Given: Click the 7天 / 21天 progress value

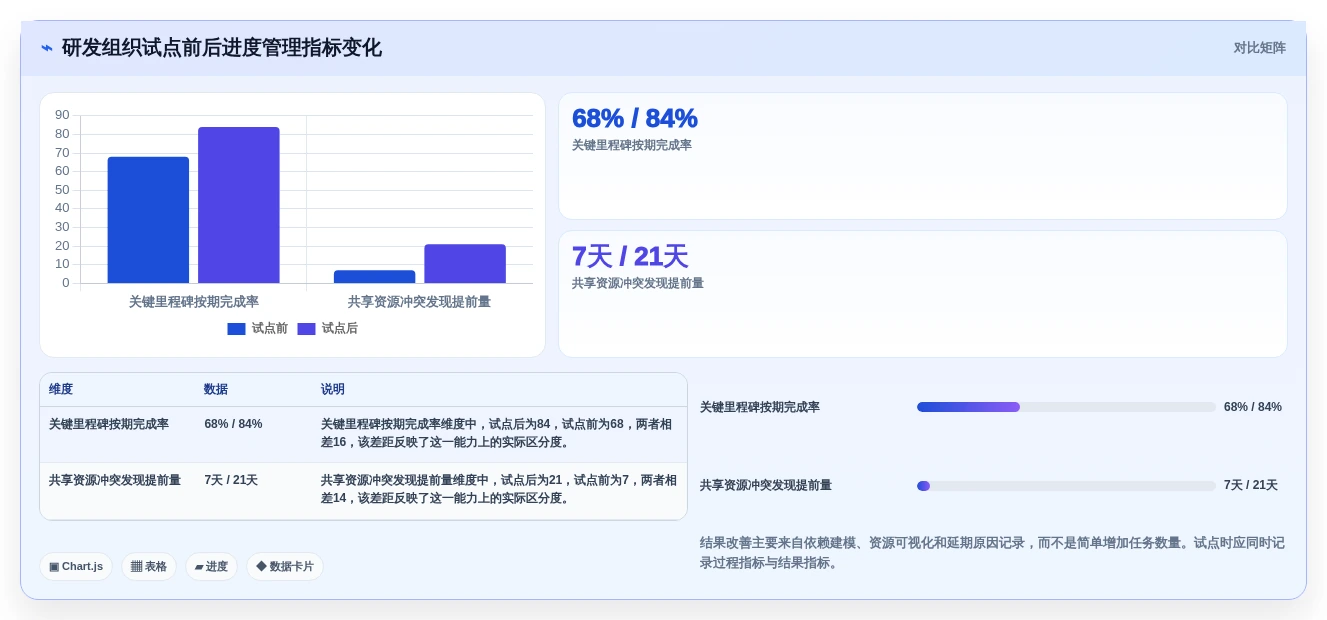Looking at the screenshot, I should tap(1251, 485).
